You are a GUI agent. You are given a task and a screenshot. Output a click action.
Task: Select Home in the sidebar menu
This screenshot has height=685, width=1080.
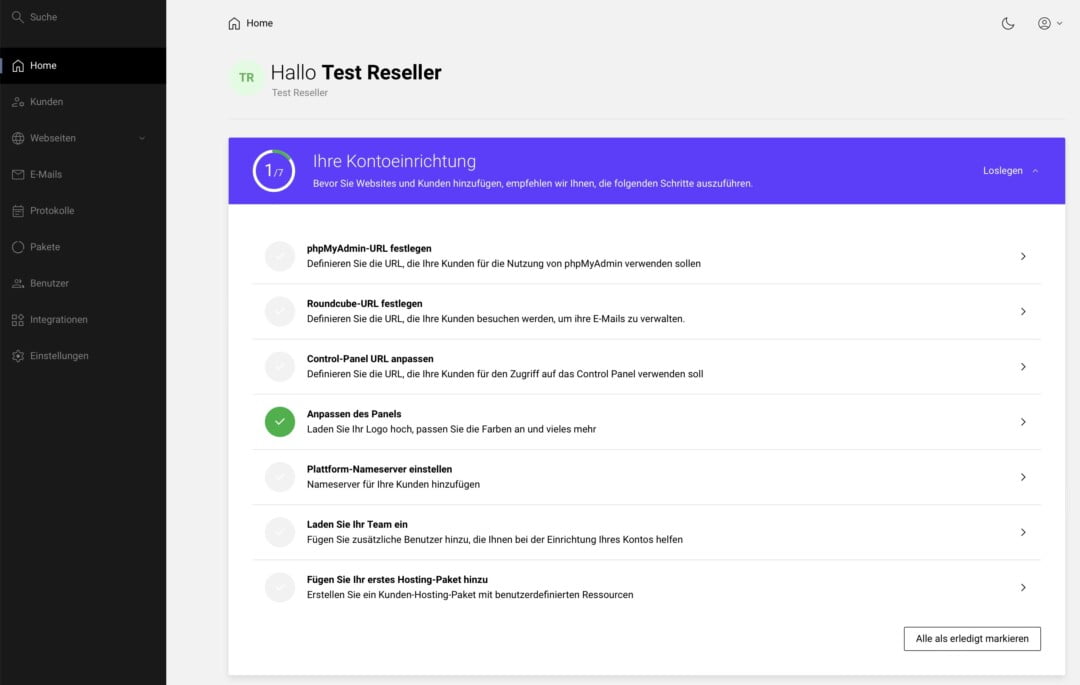pyautogui.click(x=43, y=66)
